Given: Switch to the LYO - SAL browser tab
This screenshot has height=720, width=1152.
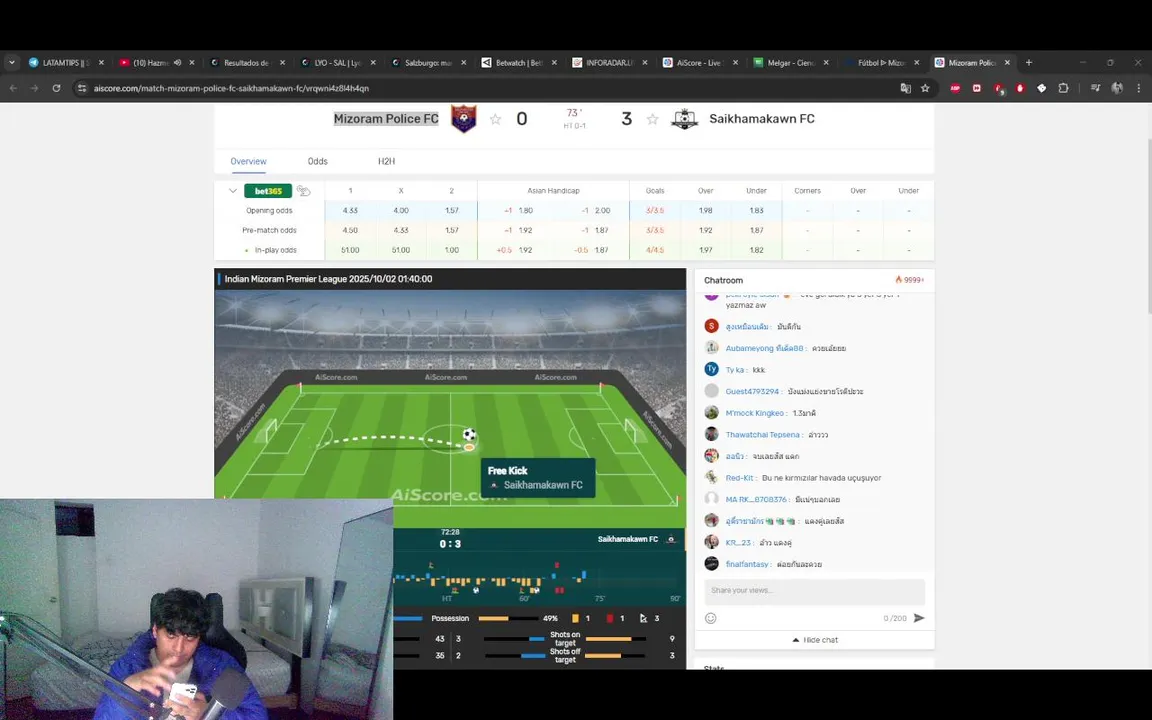Looking at the screenshot, I should tap(338, 62).
